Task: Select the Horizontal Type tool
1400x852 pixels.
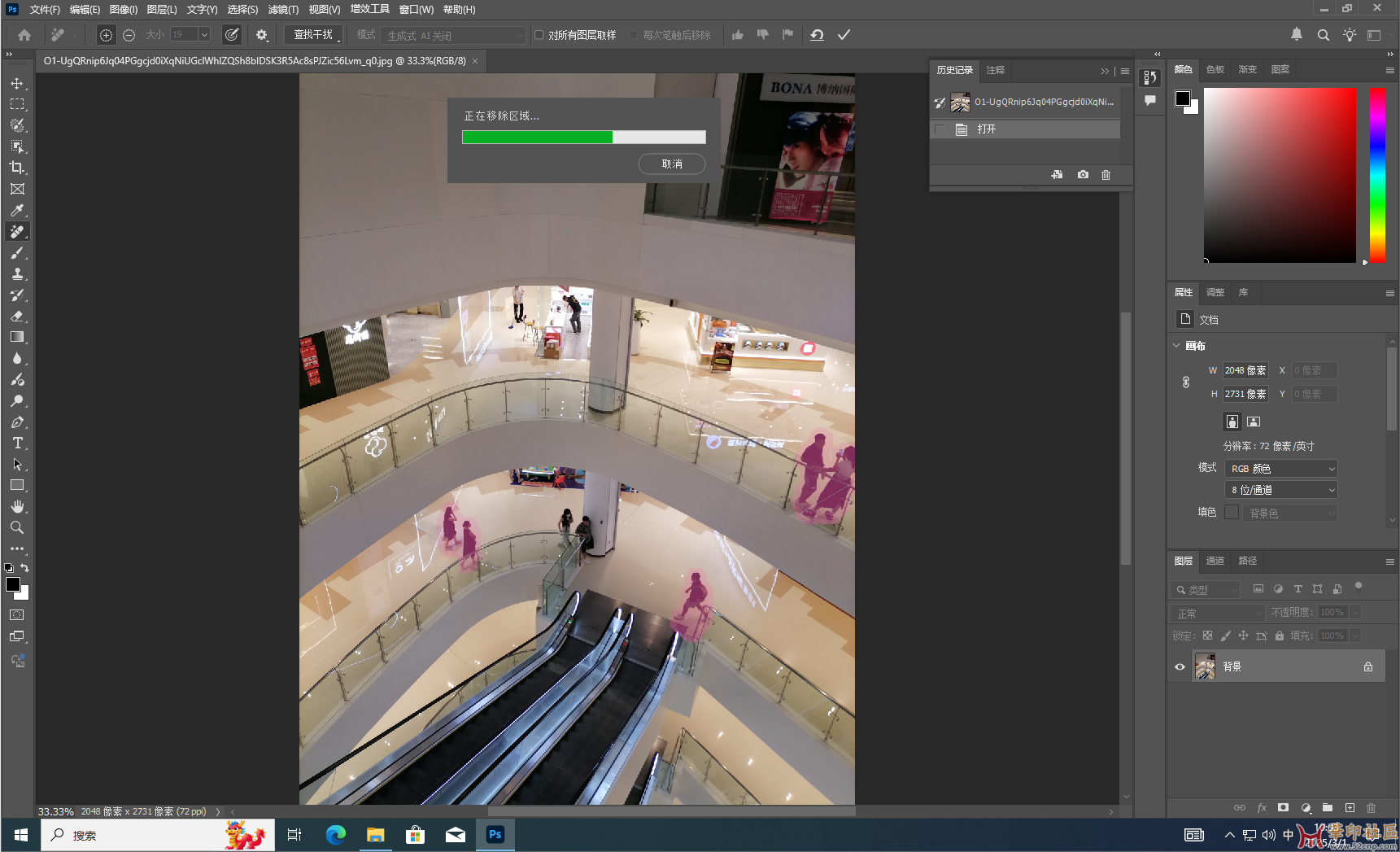Action: (x=17, y=443)
